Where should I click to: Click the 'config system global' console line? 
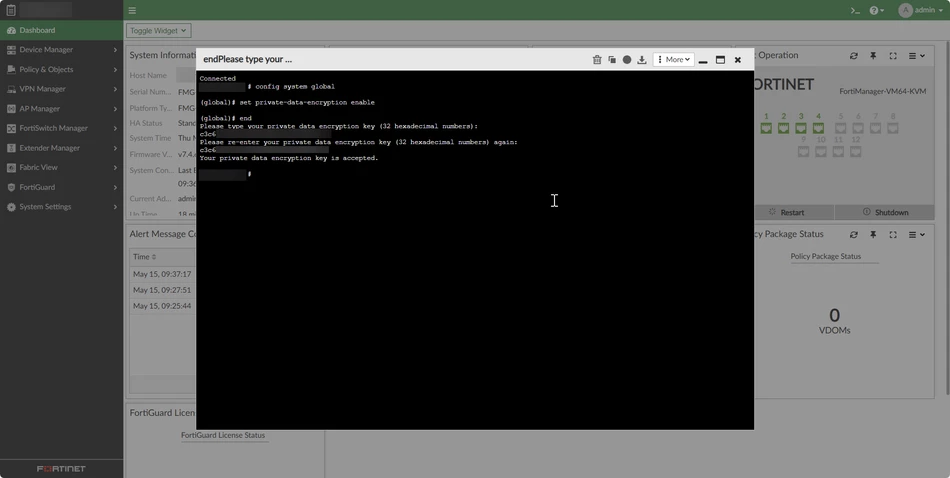pyautogui.click(x=294, y=87)
